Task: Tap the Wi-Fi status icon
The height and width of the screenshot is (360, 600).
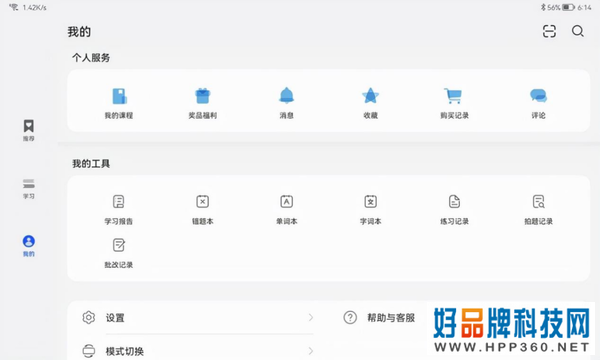Action: (13, 7)
